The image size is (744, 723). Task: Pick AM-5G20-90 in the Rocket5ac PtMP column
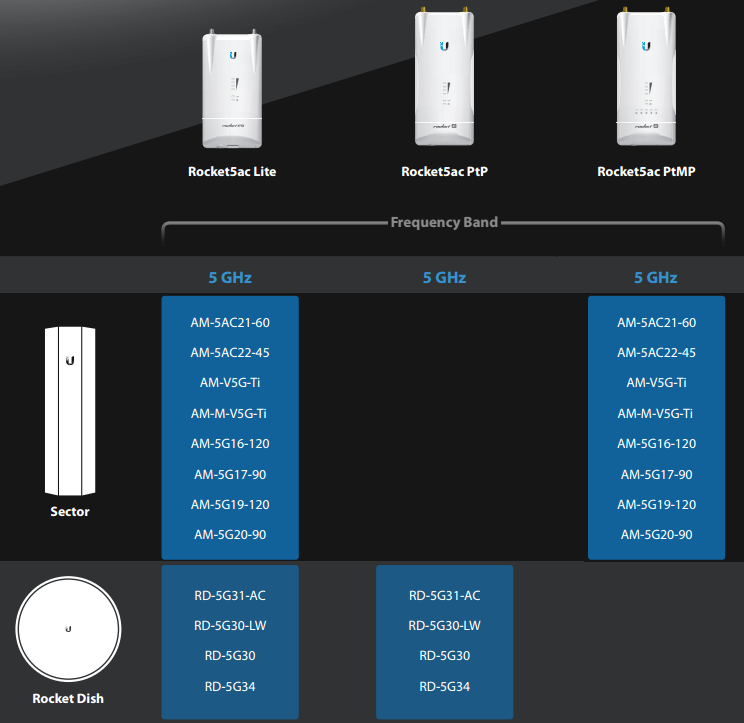click(657, 535)
